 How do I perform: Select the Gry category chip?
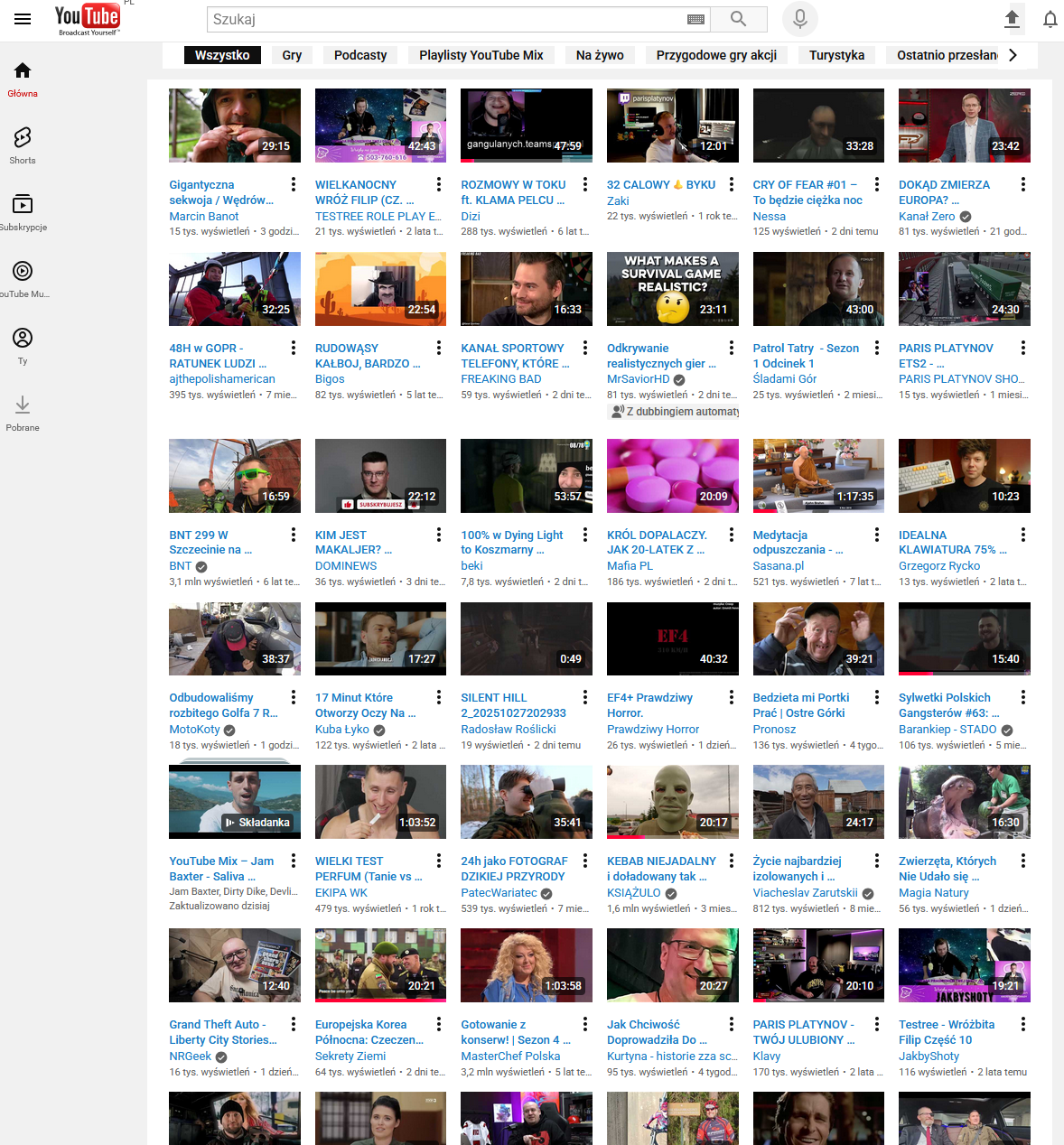292,55
